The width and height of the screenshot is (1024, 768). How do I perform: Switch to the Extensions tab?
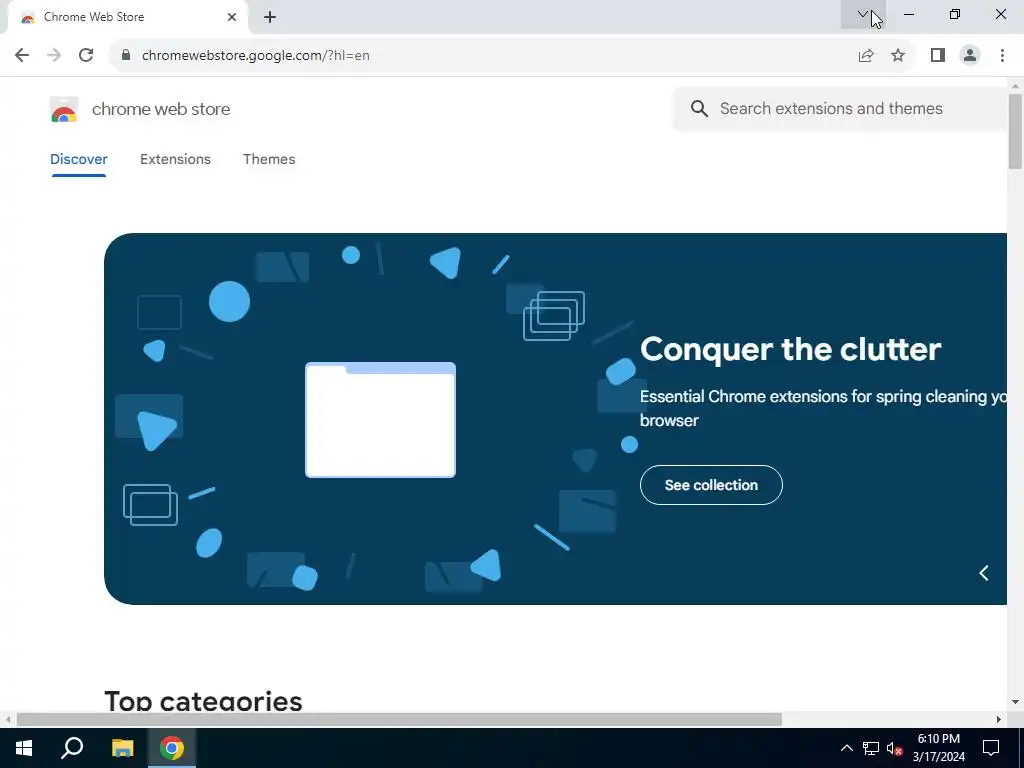pyautogui.click(x=175, y=159)
